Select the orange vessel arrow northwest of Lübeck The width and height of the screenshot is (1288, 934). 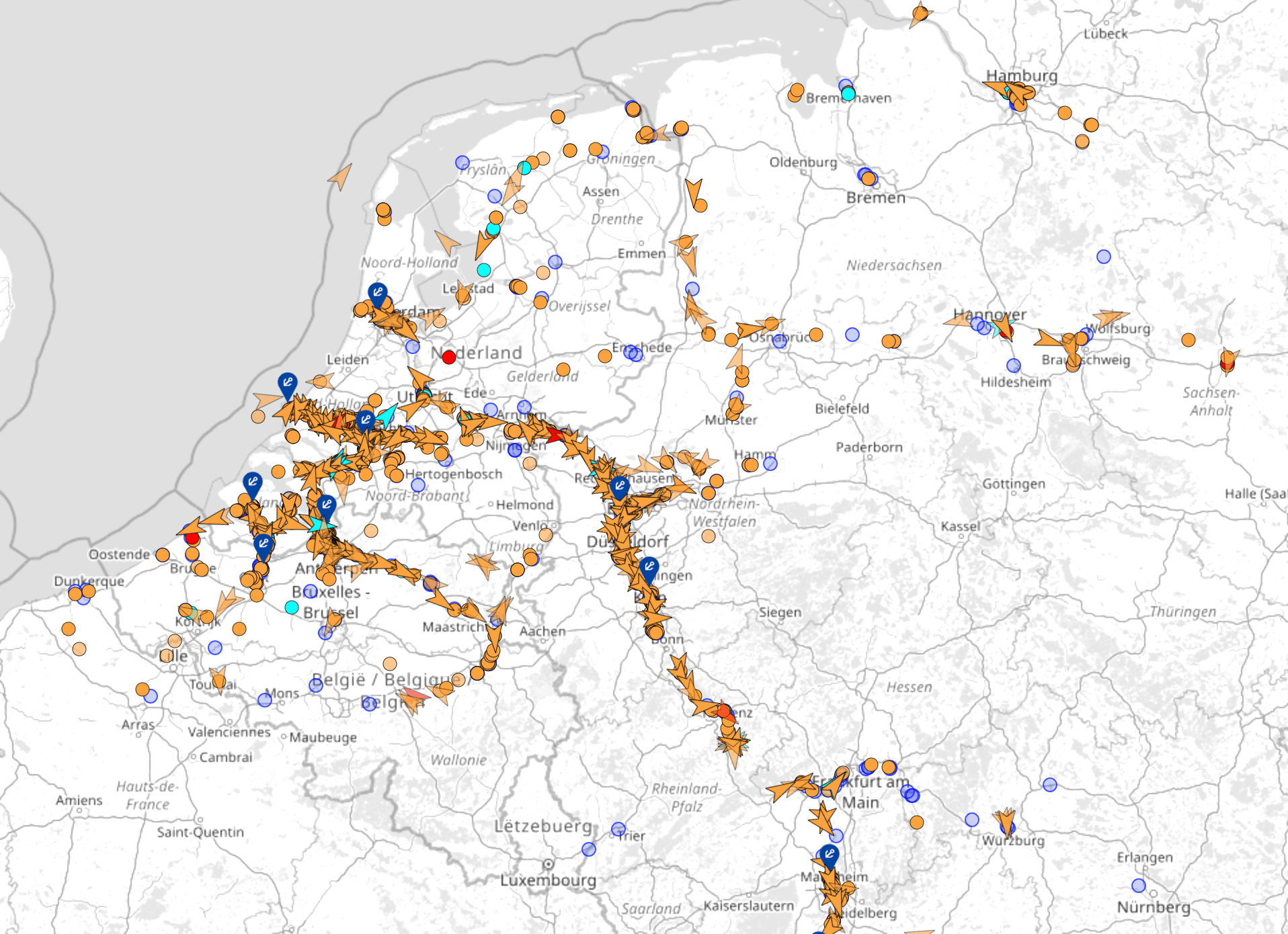919,14
